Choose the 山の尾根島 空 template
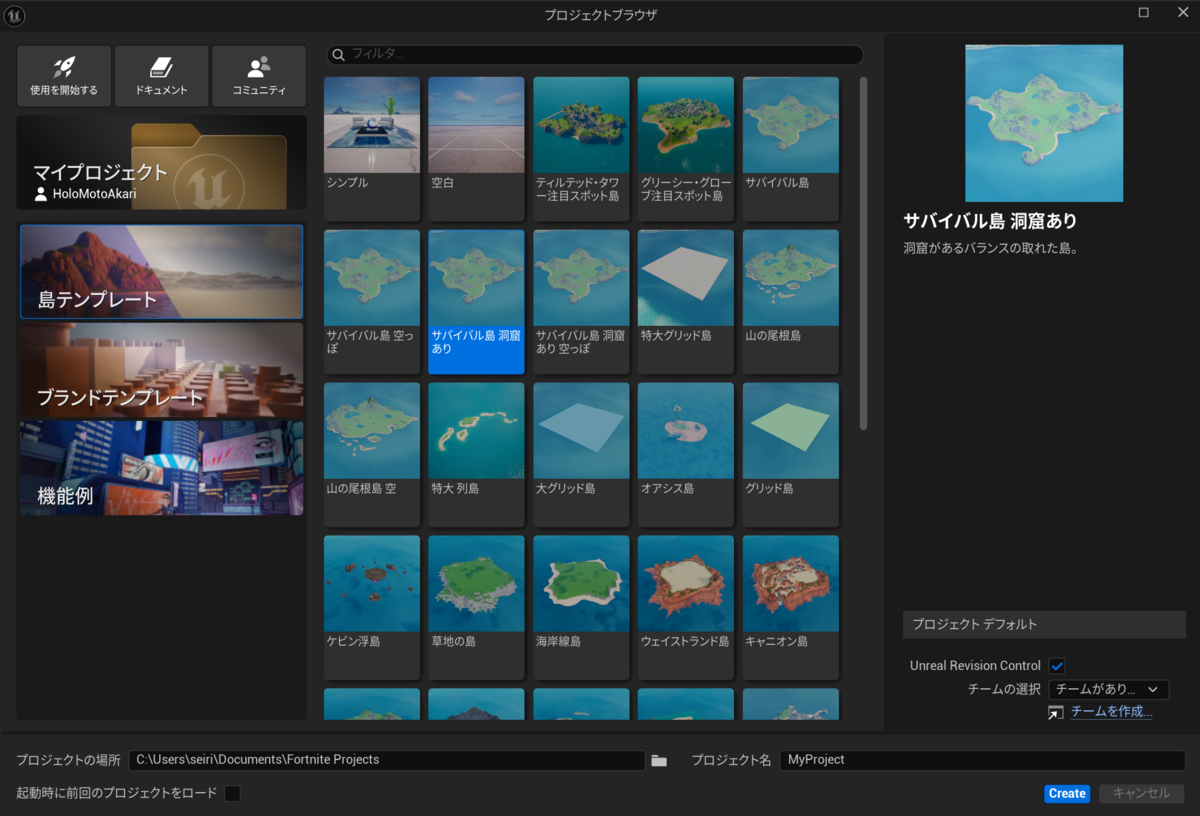 372,455
